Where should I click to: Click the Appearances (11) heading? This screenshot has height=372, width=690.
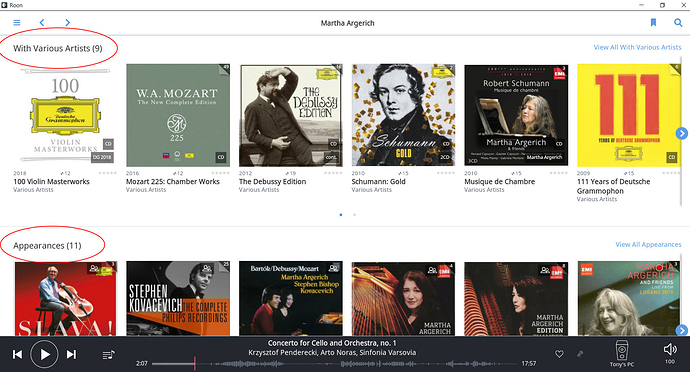(47, 246)
